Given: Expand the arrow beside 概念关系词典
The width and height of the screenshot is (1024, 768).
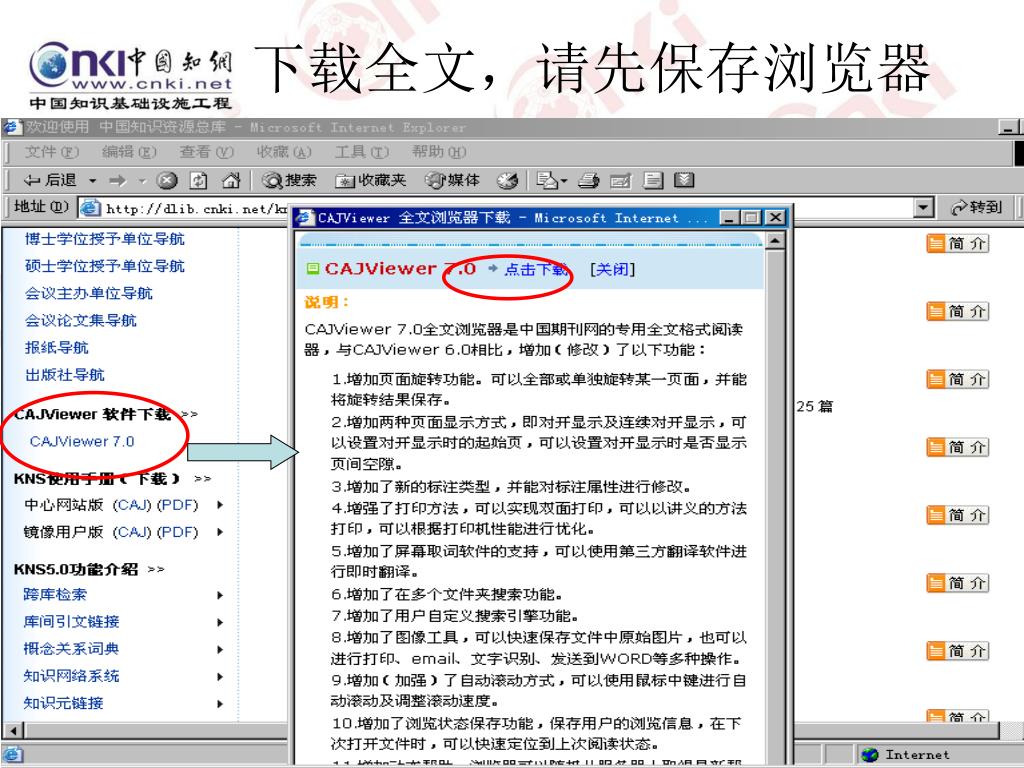Looking at the screenshot, I should pyautogui.click(x=219, y=650).
